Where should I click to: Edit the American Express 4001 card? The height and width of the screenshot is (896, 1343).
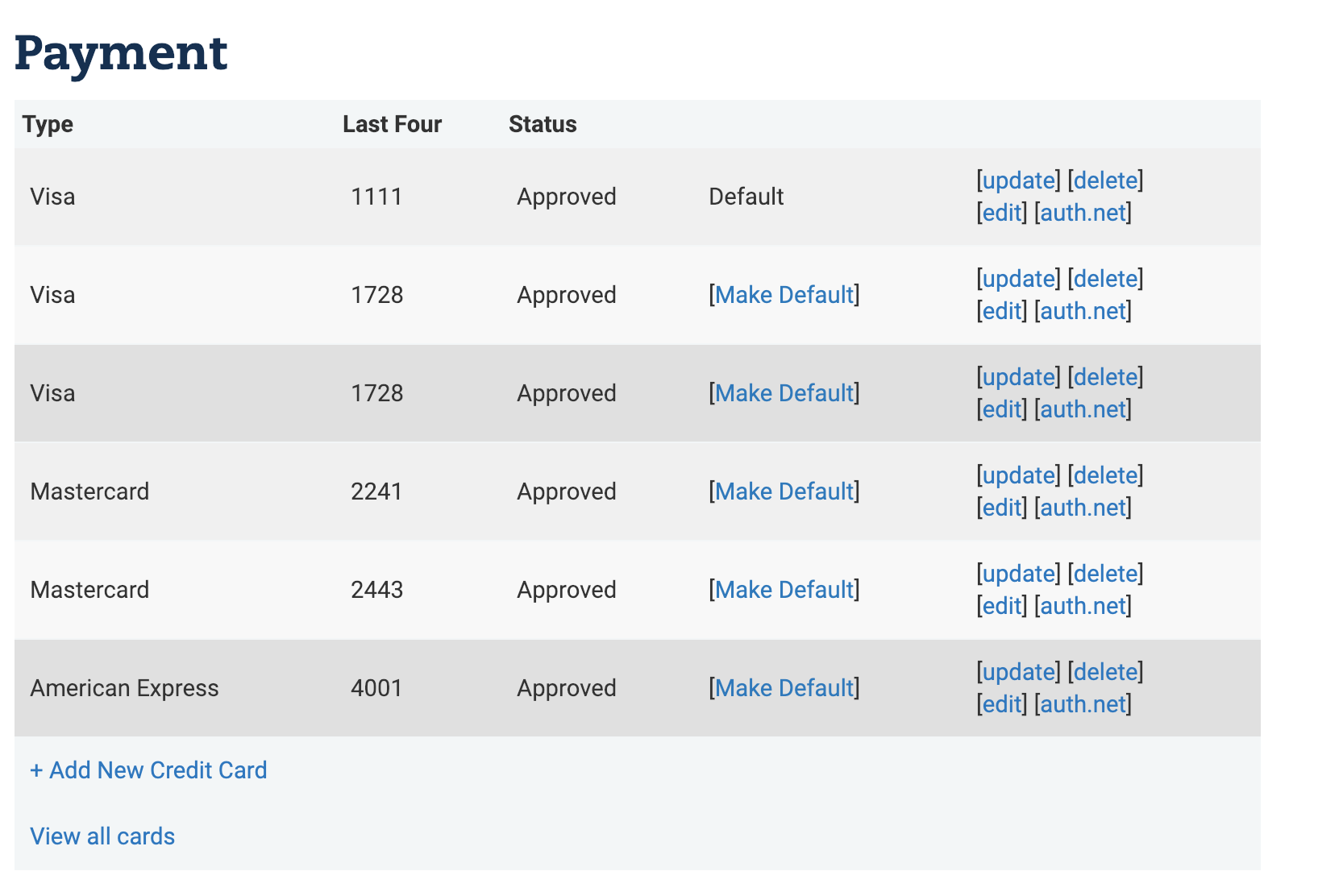(x=1002, y=704)
